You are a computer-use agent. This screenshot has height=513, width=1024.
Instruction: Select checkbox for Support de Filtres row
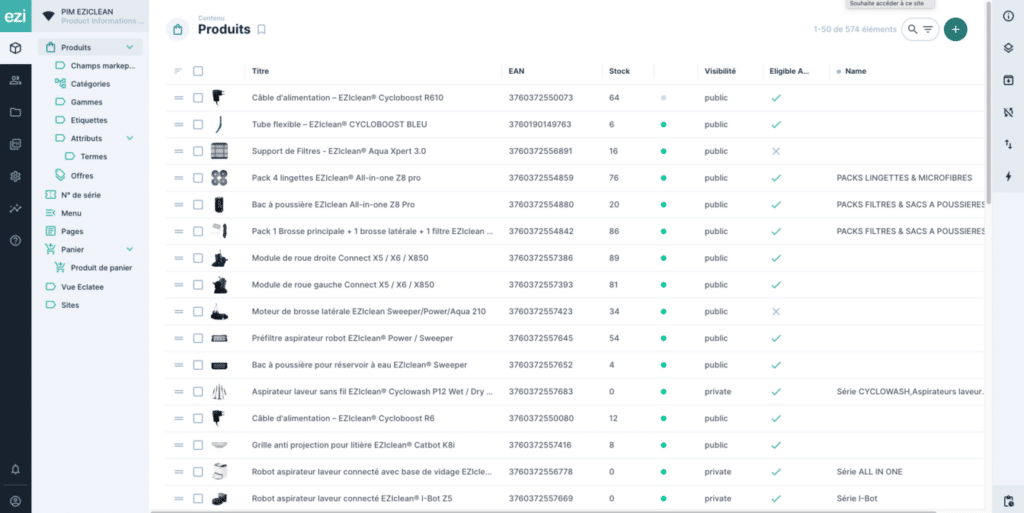click(198, 151)
